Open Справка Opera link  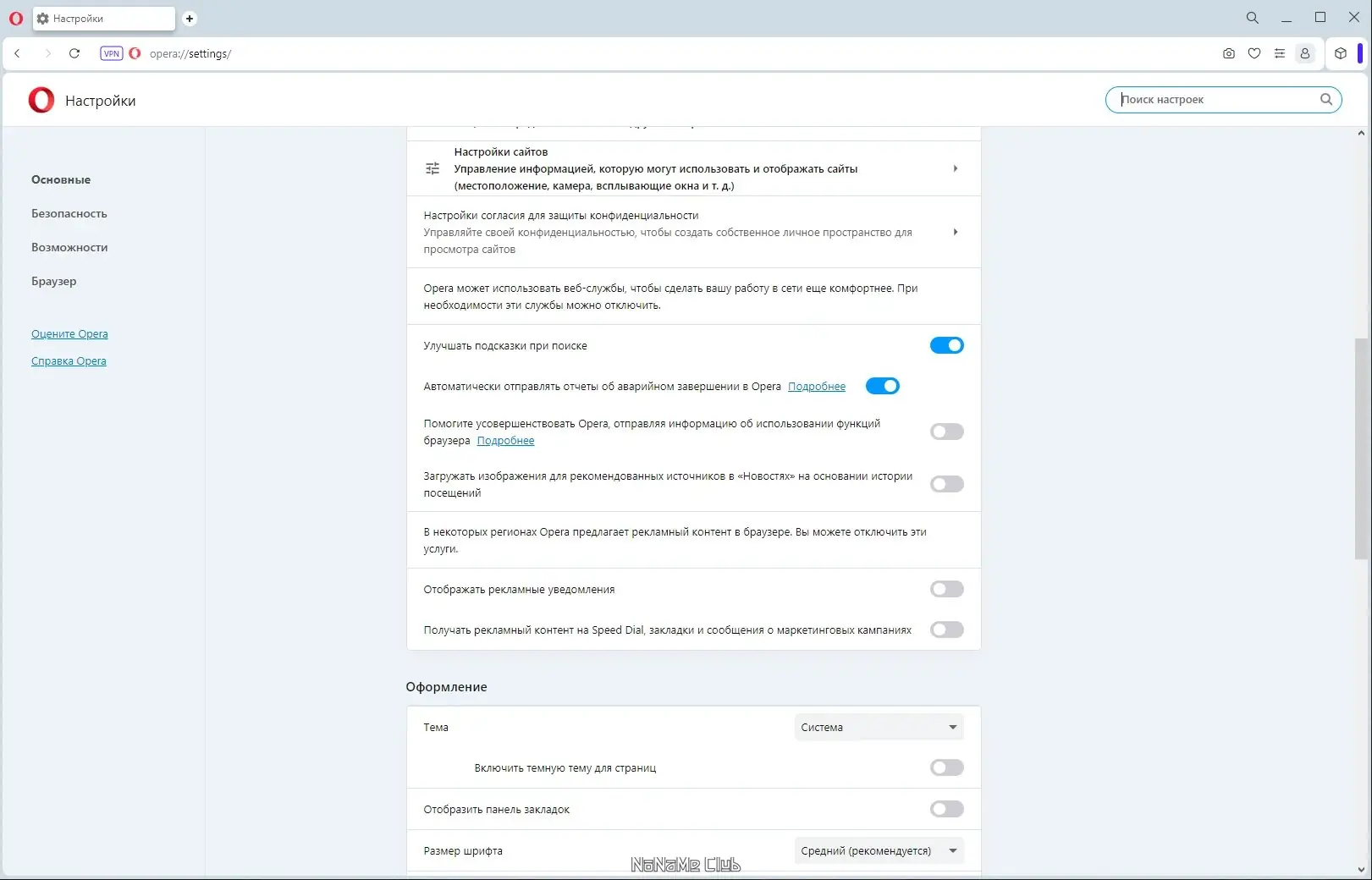point(69,361)
